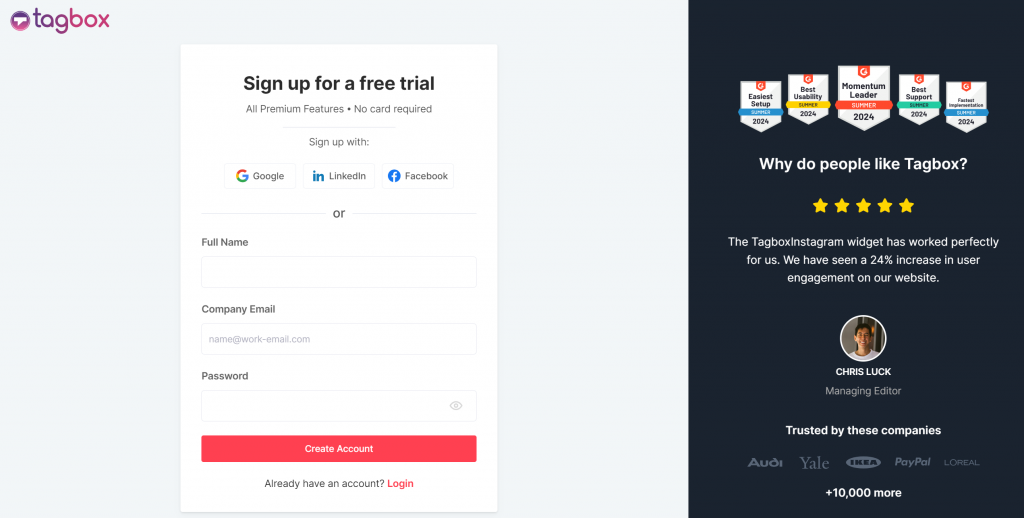
Task: Click the Tagbox logo
Action: (x=60, y=19)
